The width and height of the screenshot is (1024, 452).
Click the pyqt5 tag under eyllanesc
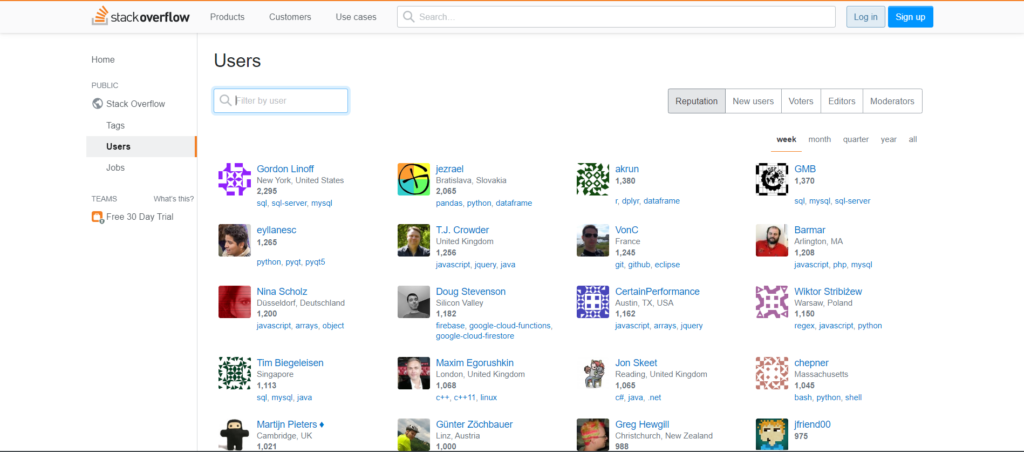(315, 263)
